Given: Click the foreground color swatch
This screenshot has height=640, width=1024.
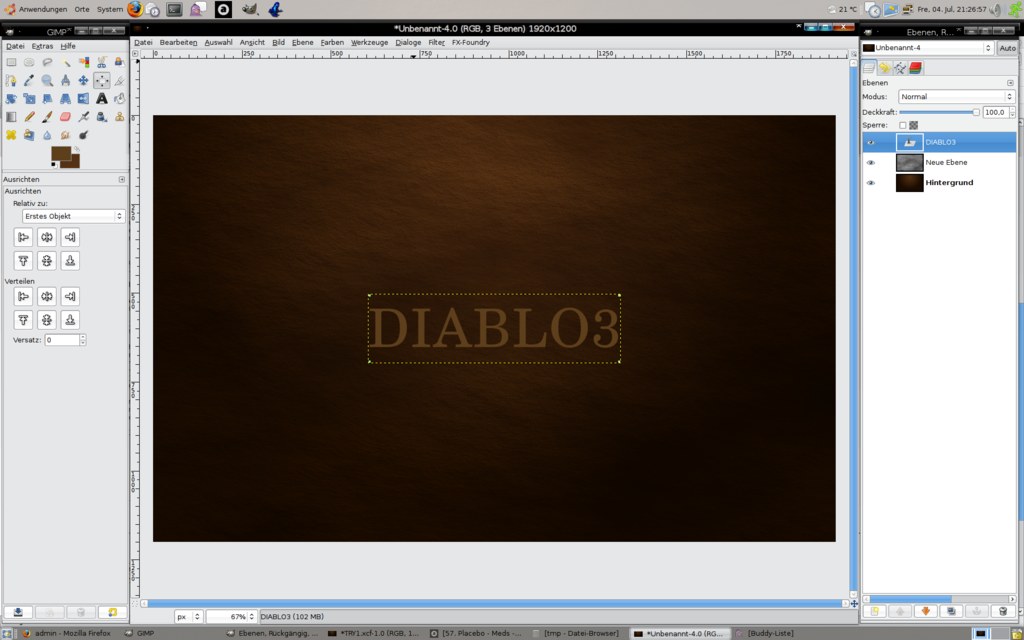Looking at the screenshot, I should click(61, 154).
